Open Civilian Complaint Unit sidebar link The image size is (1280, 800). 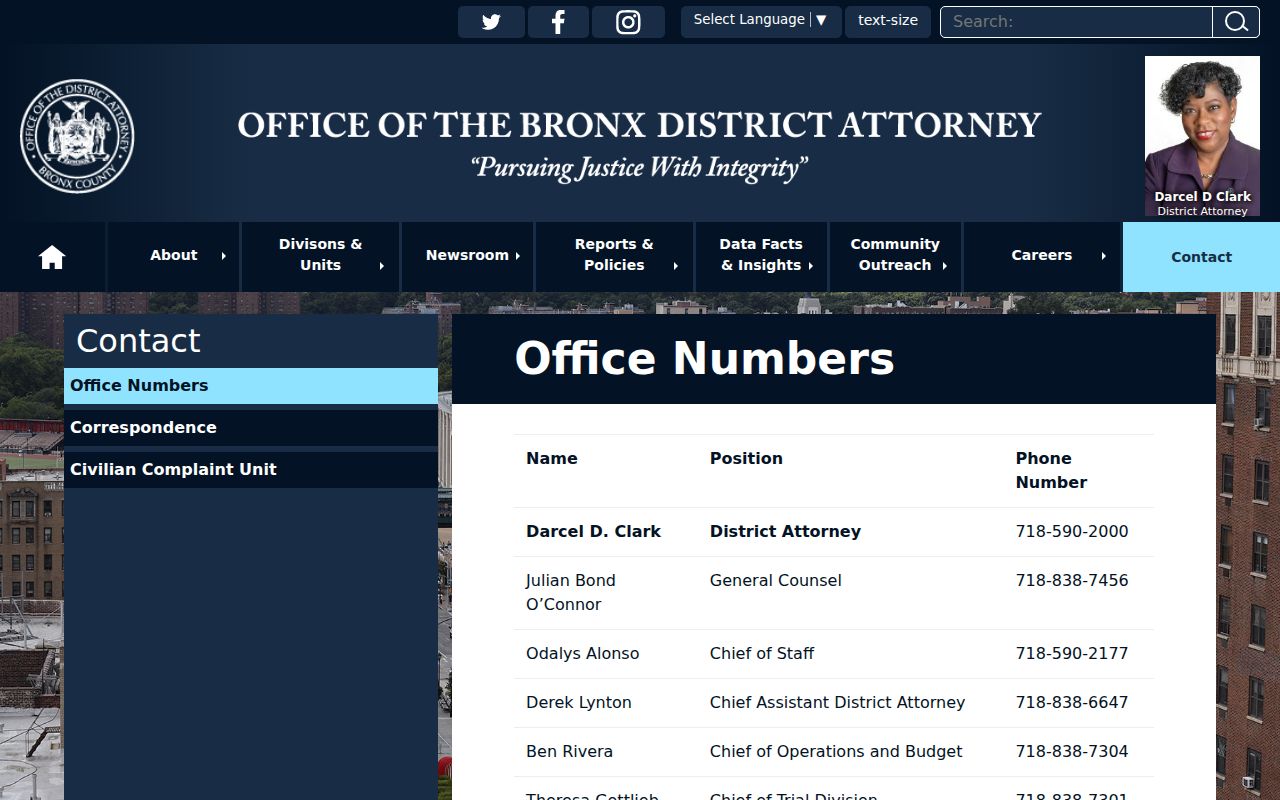[x=251, y=470]
